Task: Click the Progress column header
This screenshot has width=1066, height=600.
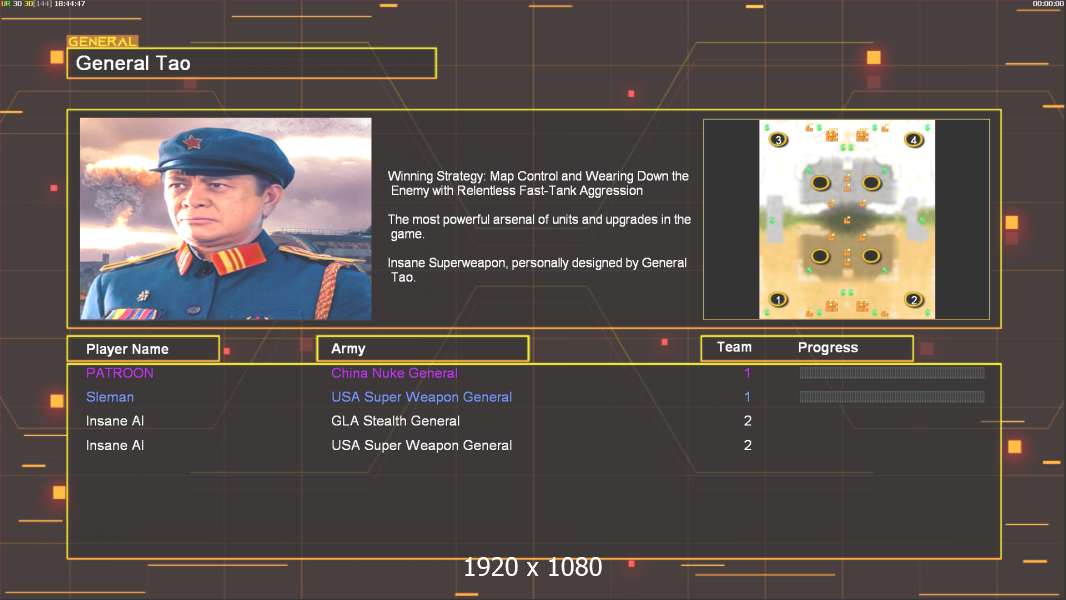Action: point(828,347)
